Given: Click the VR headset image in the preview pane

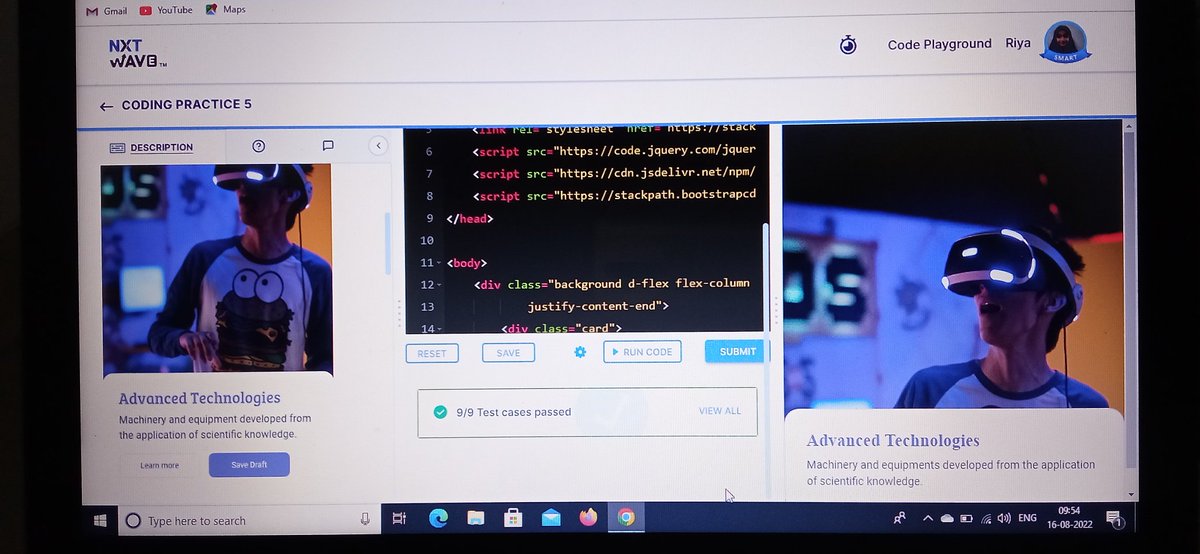Looking at the screenshot, I should 953,267.
